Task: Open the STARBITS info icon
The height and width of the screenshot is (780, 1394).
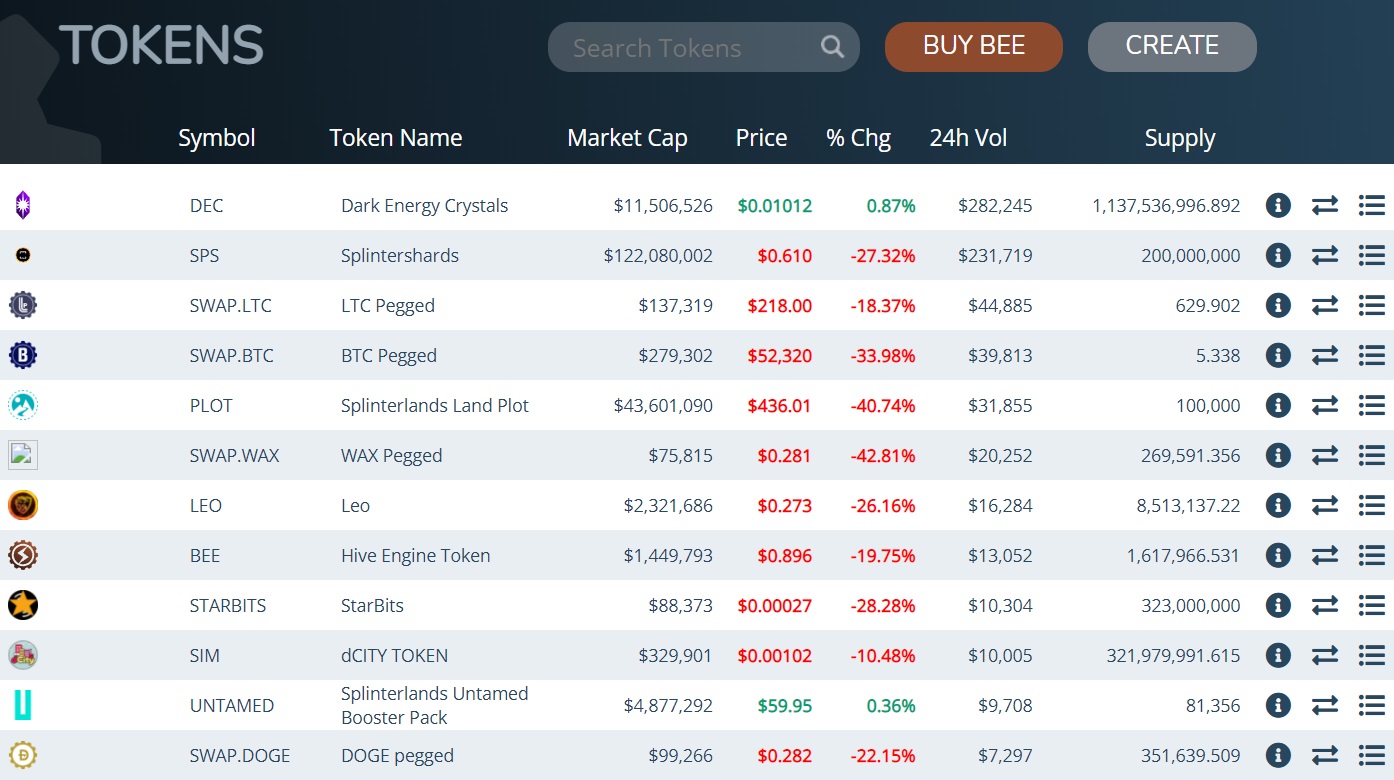Action: tap(1278, 605)
